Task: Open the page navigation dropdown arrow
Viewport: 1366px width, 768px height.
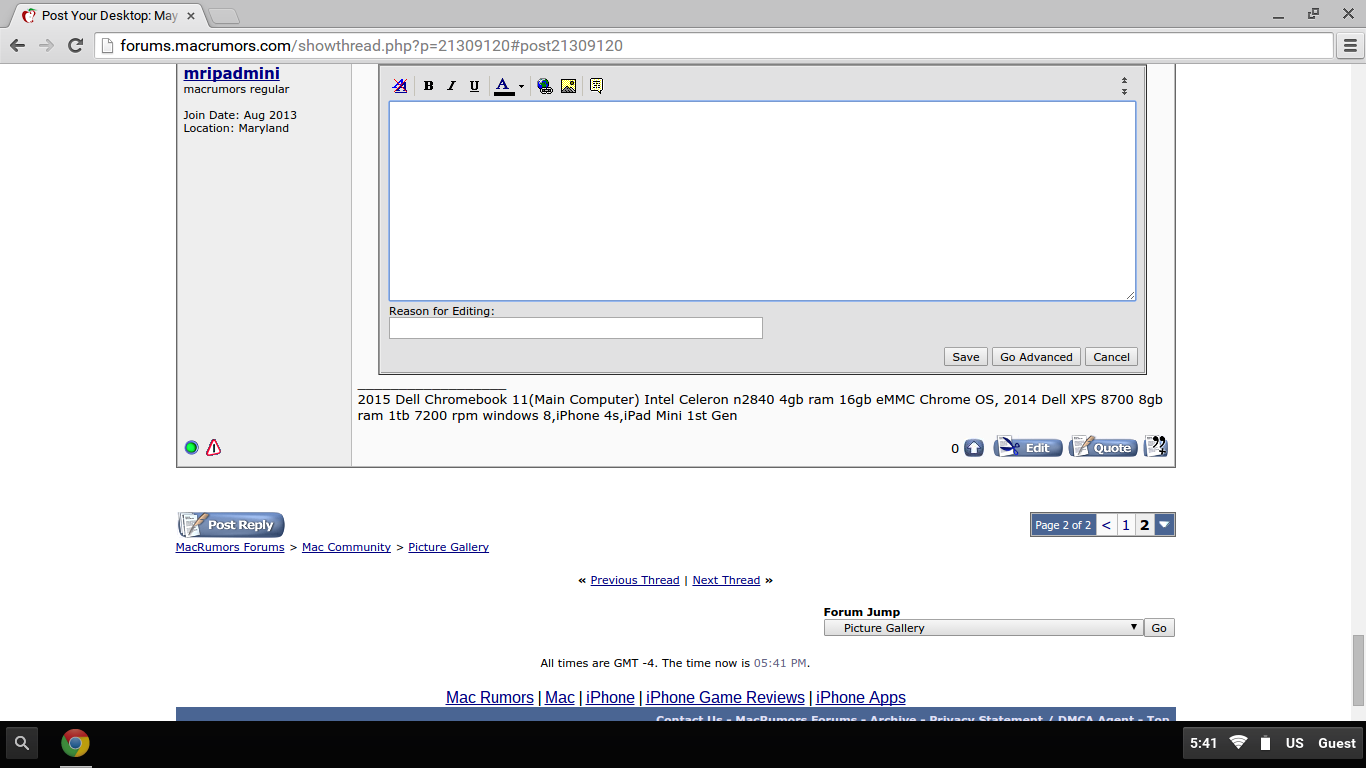Action: [1165, 525]
